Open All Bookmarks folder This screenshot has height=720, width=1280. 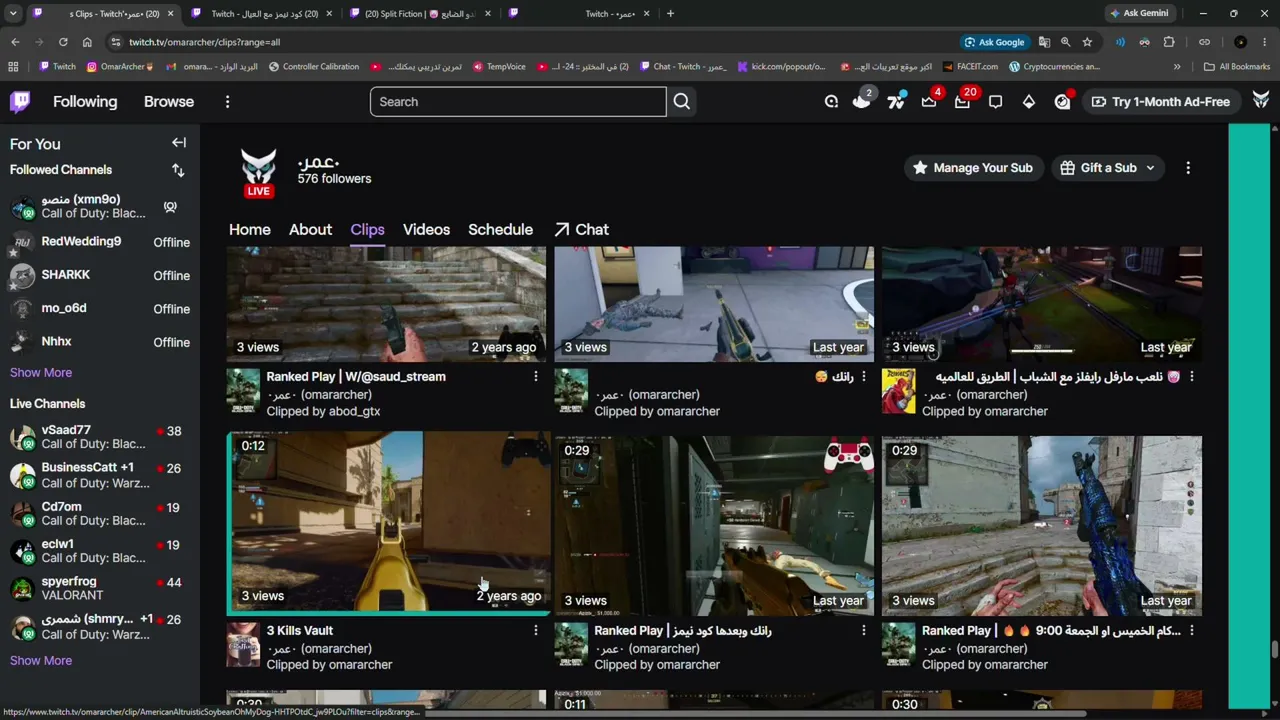pos(1237,67)
